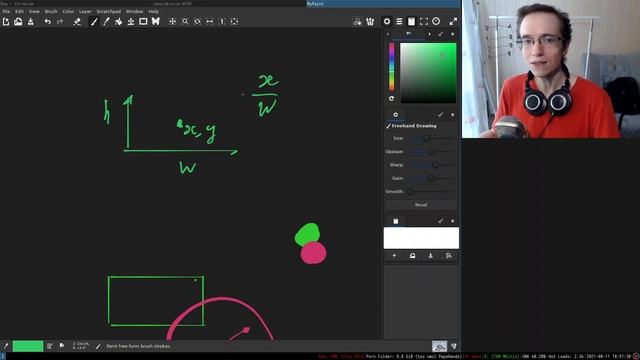Screen dimensions: 640x360
Task: Click the brush preview thumbnail in the footer
Action: [x=440, y=347]
